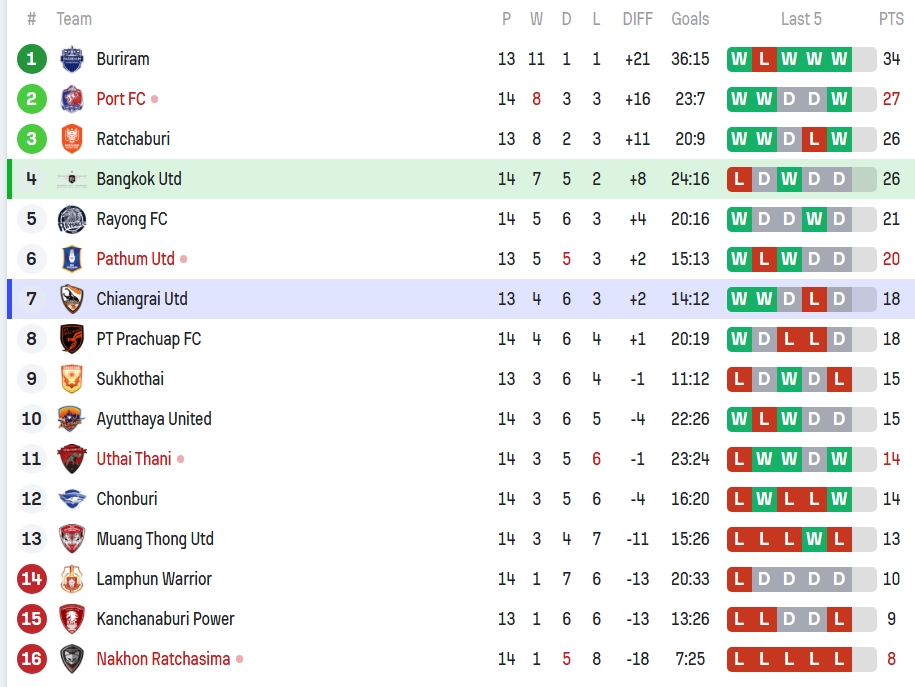Image resolution: width=915 pixels, height=687 pixels.
Task: Sort table by PTS column header
Action: pos(891,19)
